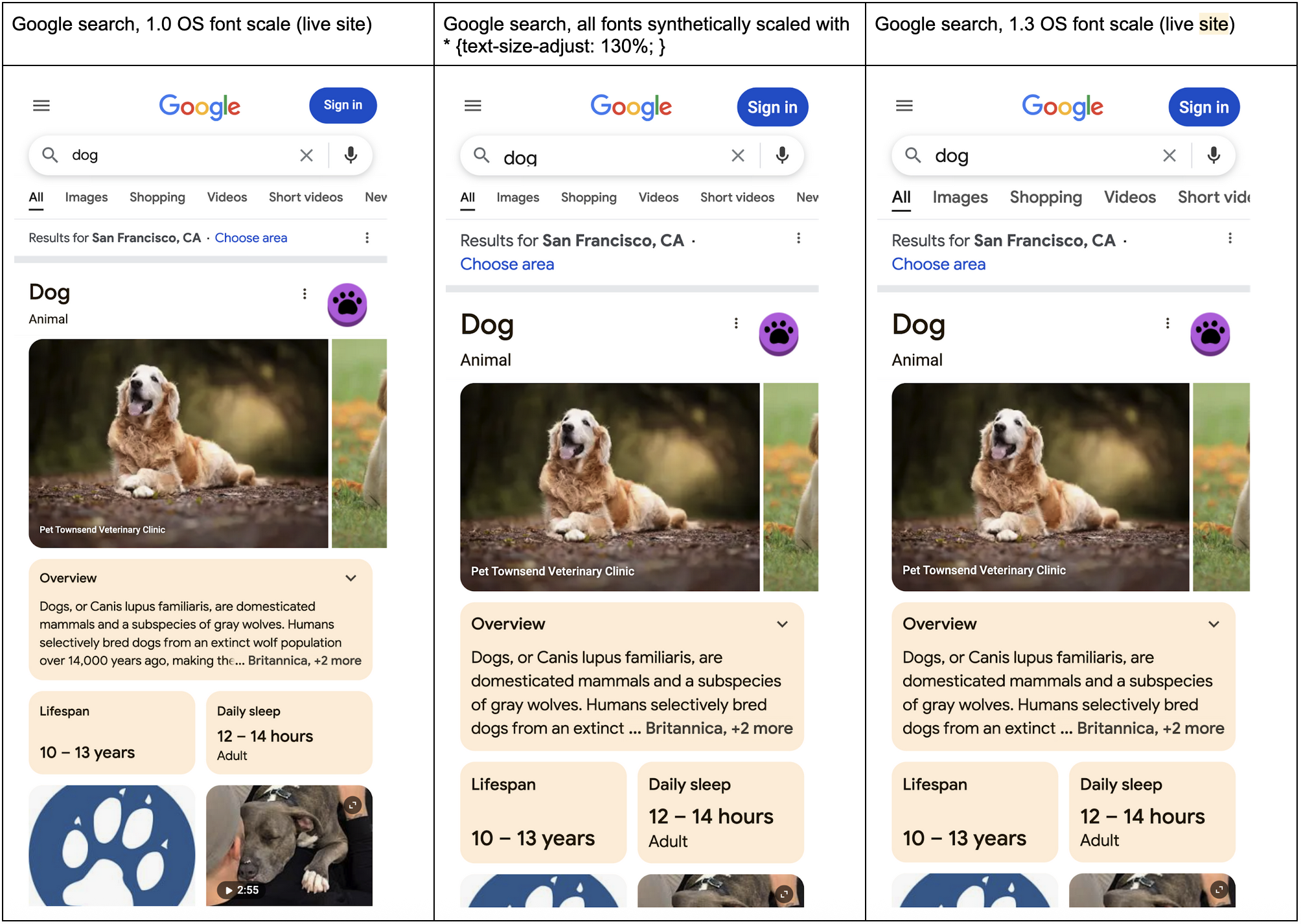
Task: Open location results options in text-size-adjust panel
Action: coord(799,238)
